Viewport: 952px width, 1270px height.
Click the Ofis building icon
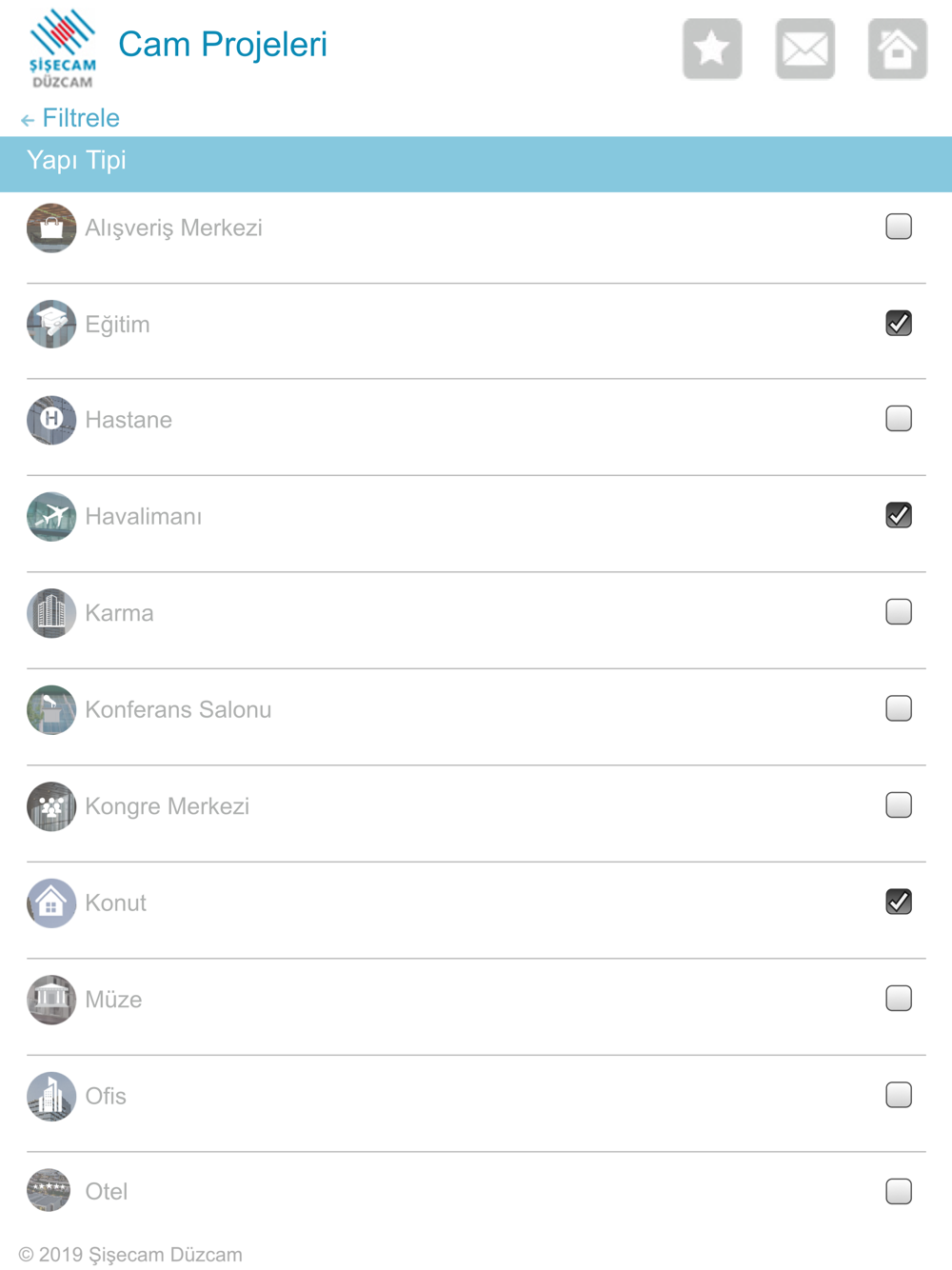[51, 1096]
